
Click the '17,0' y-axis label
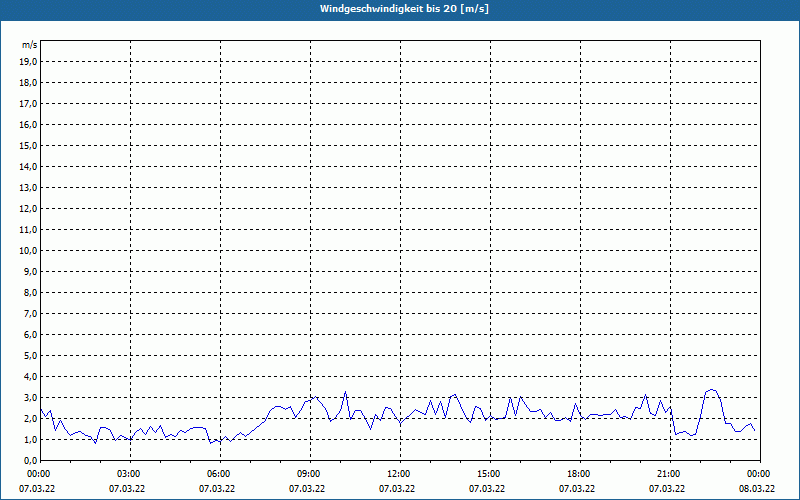coord(28,104)
